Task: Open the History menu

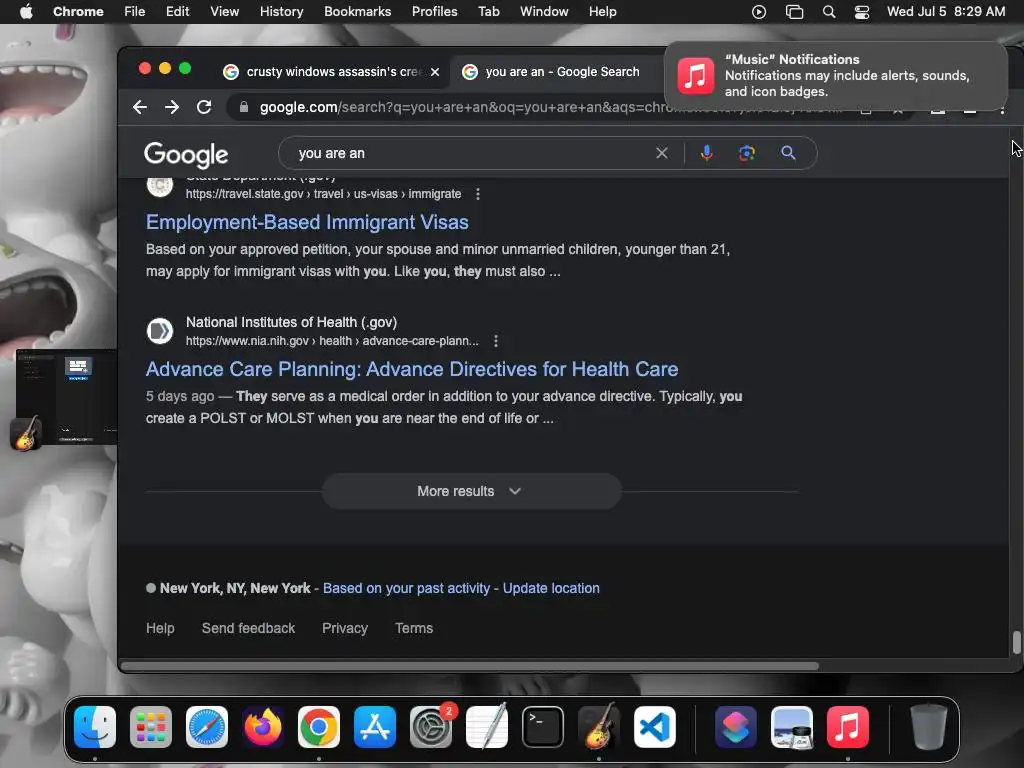Action: (x=281, y=11)
